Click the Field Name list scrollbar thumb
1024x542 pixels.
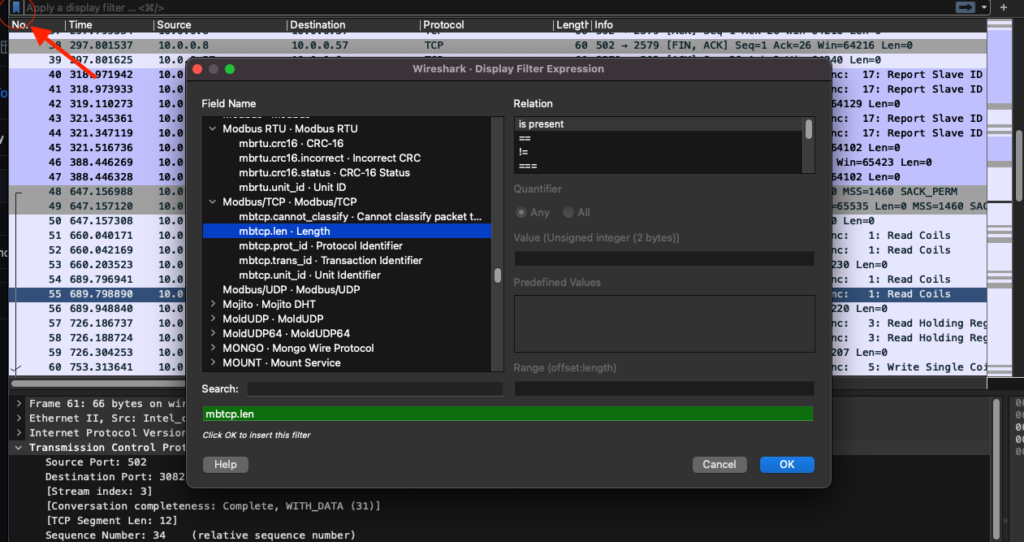[x=498, y=276]
